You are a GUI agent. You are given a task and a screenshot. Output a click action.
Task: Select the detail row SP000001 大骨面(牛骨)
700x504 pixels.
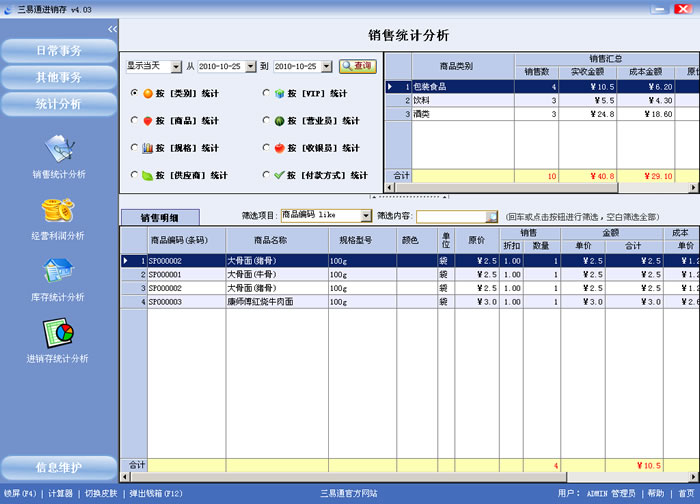pyautogui.click(x=410, y=275)
